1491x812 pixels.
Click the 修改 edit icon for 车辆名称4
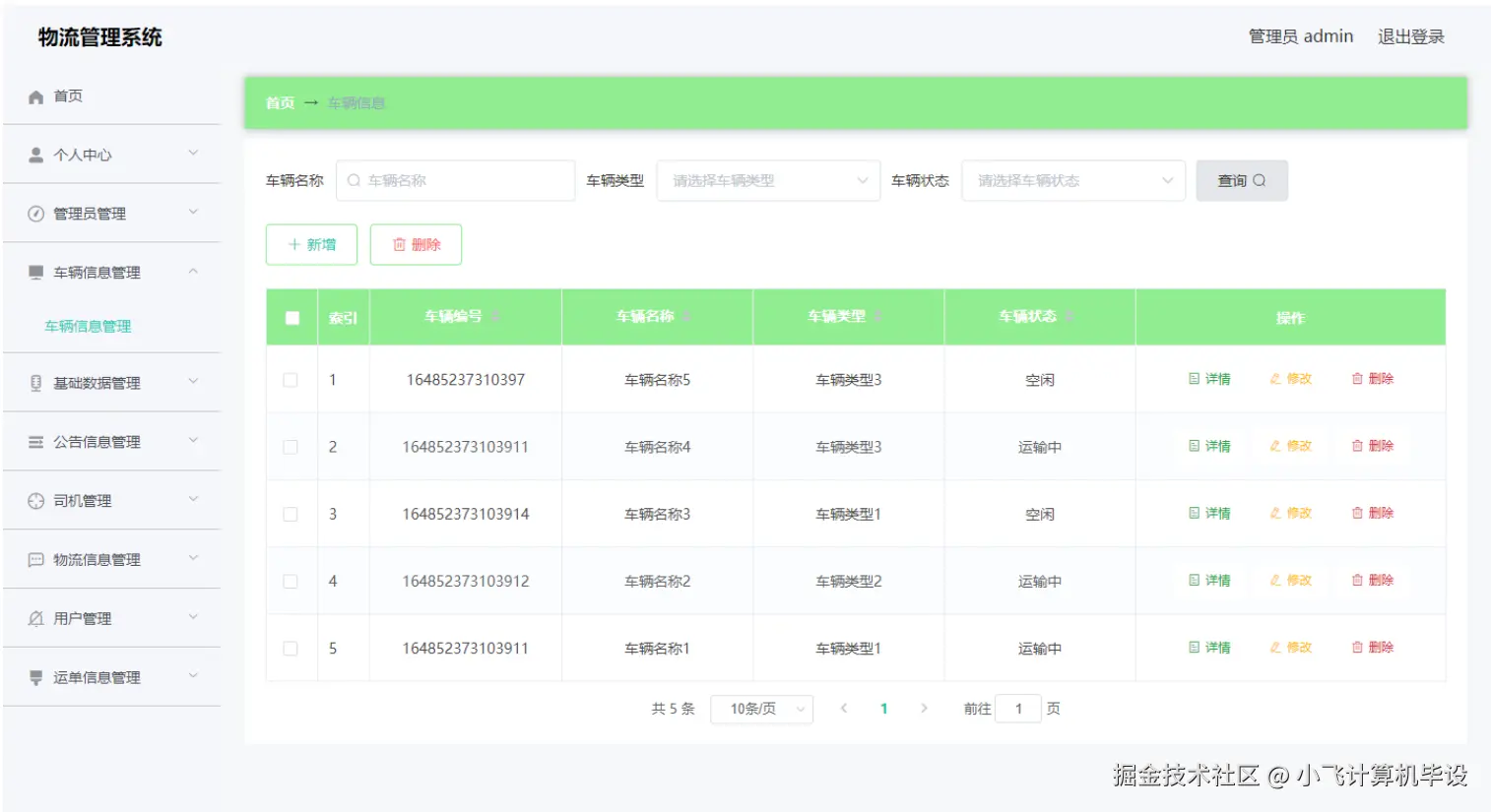(x=1275, y=445)
